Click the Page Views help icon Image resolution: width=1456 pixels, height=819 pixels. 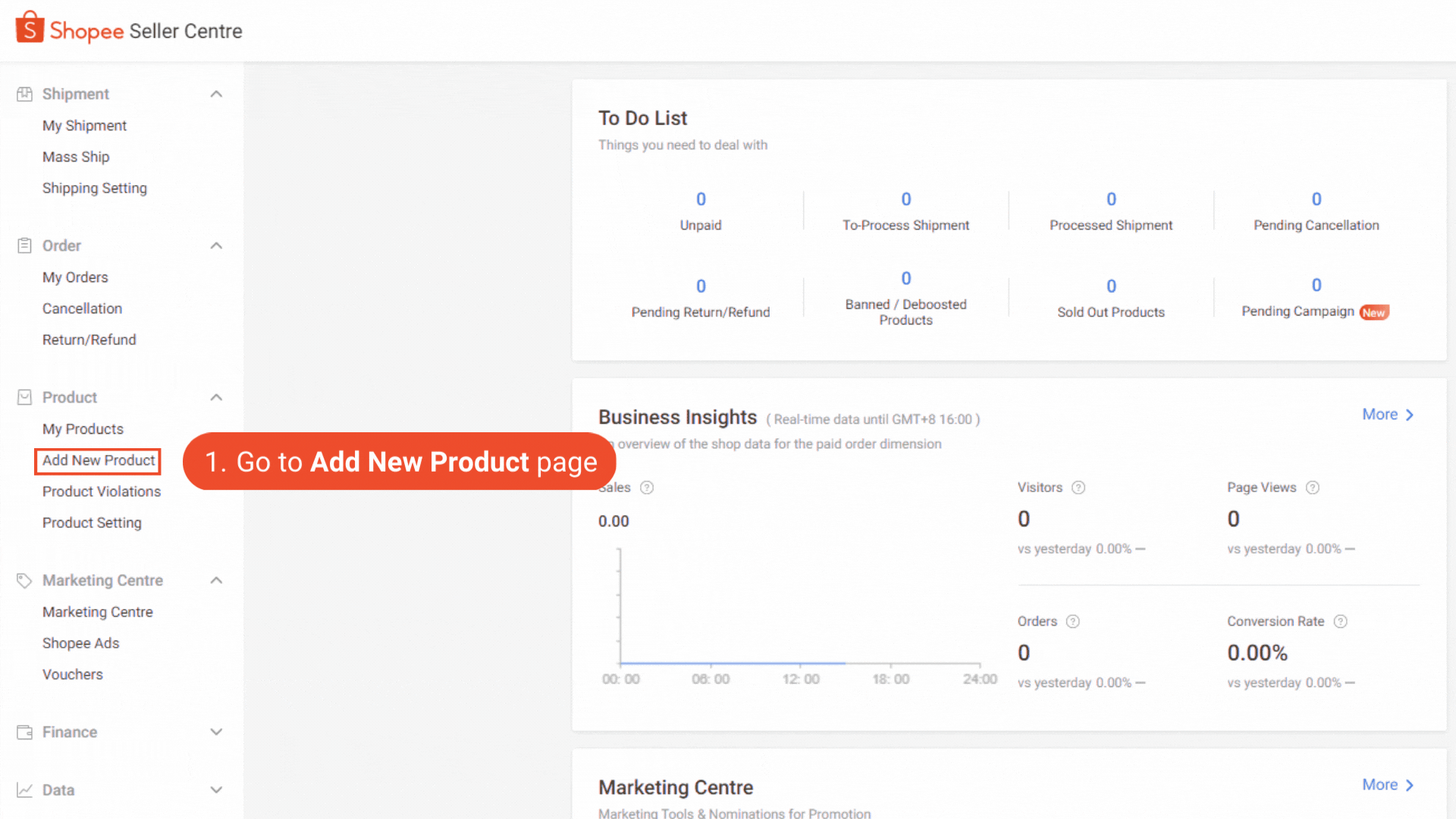point(1313,488)
